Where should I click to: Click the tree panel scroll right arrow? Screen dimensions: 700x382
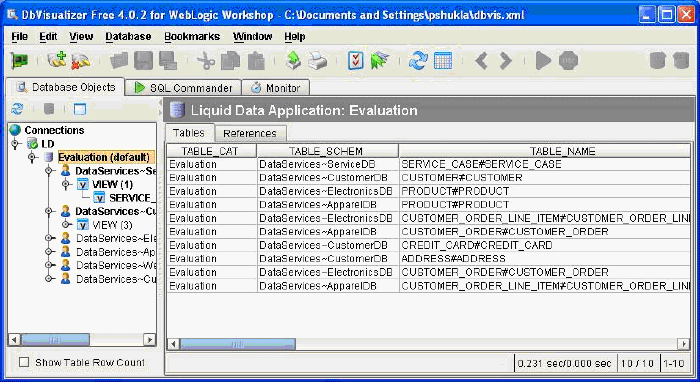coord(150,340)
